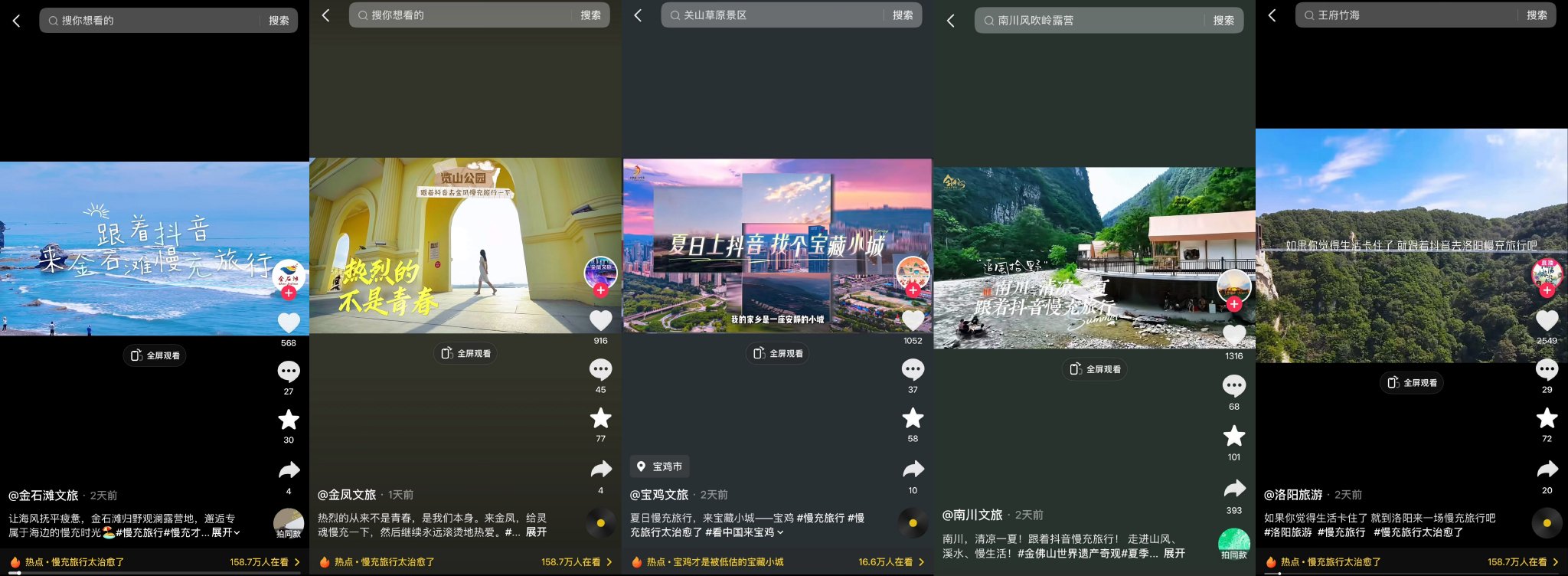Tap the 宝鸡市 location tag
Image resolution: width=1568 pixels, height=576 pixels.
(659, 466)
